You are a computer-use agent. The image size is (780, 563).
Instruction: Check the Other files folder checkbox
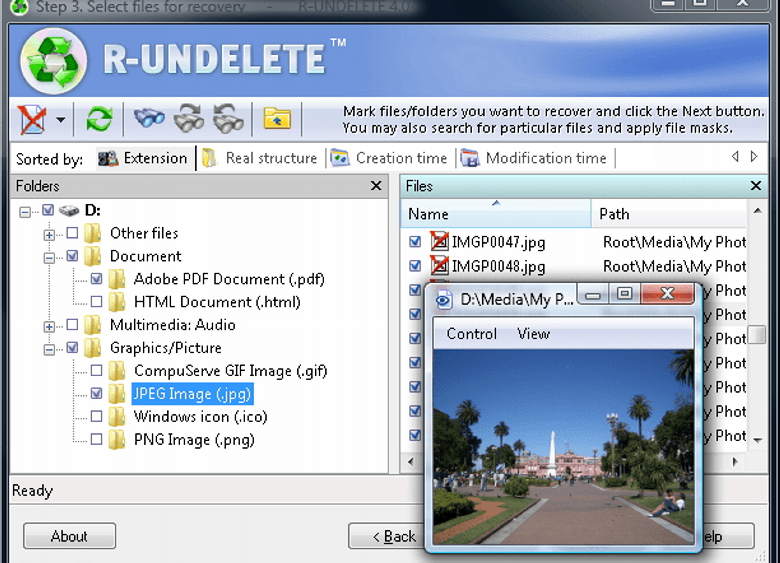tap(72, 233)
